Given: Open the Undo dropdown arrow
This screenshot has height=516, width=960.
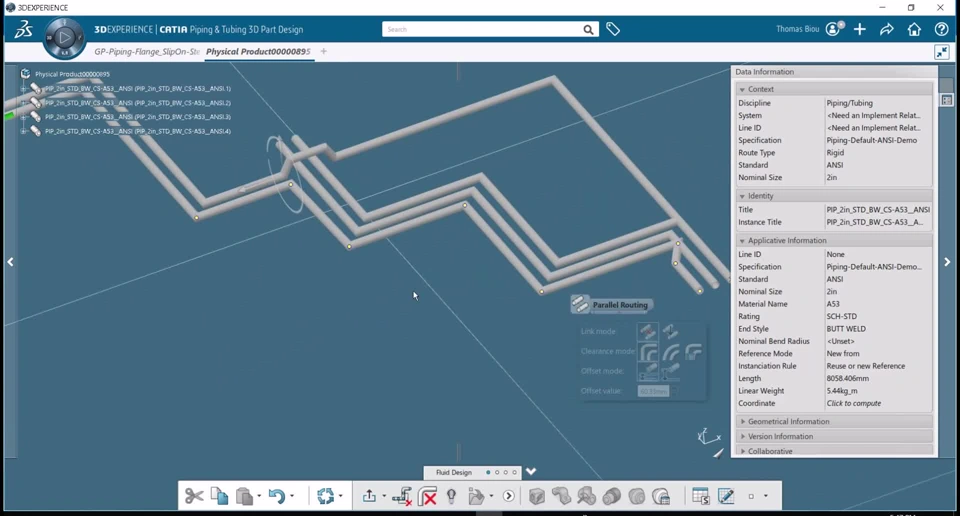Looking at the screenshot, I should point(292,496).
